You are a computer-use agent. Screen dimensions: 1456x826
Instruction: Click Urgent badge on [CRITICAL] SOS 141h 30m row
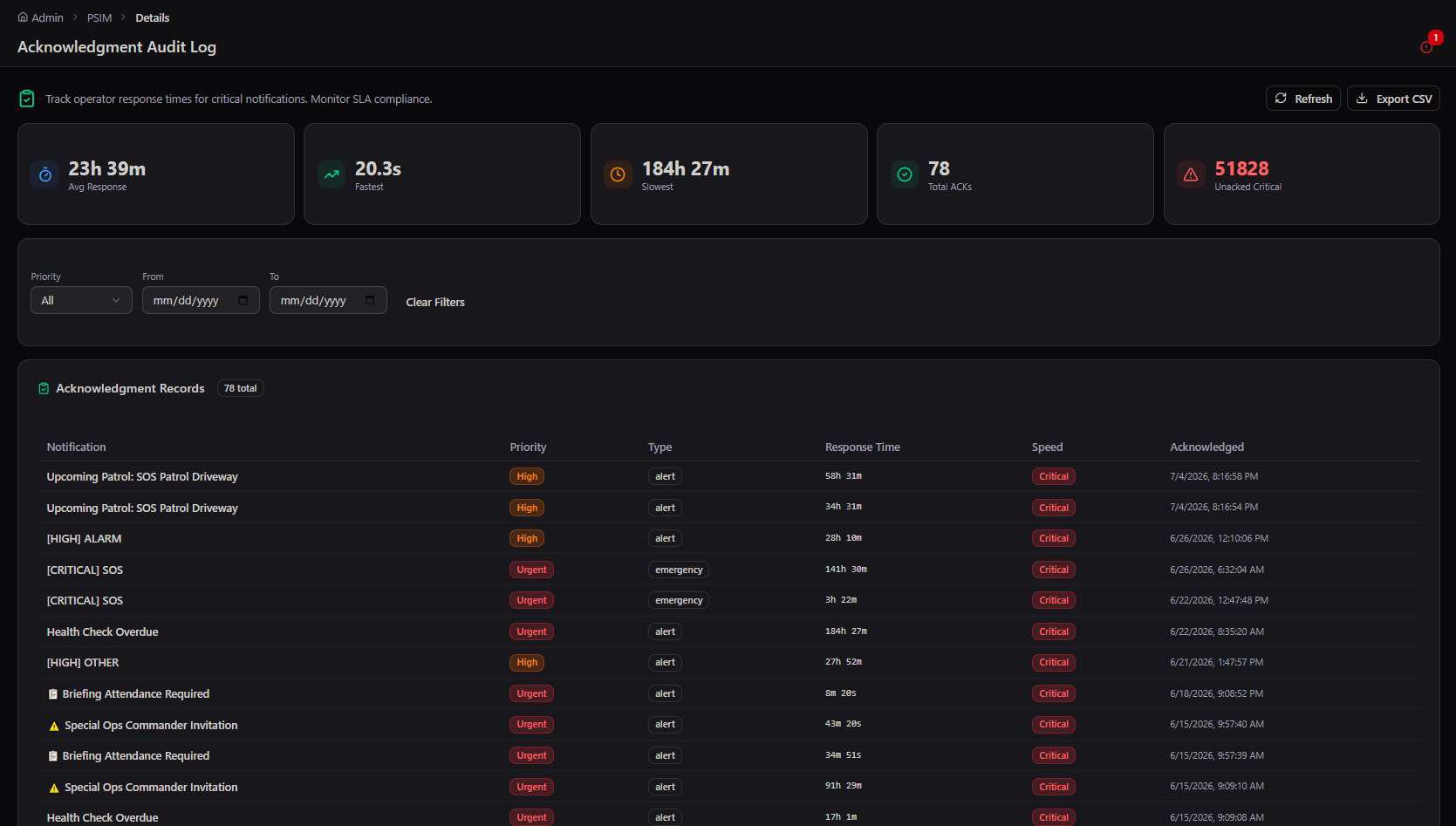pos(532,570)
